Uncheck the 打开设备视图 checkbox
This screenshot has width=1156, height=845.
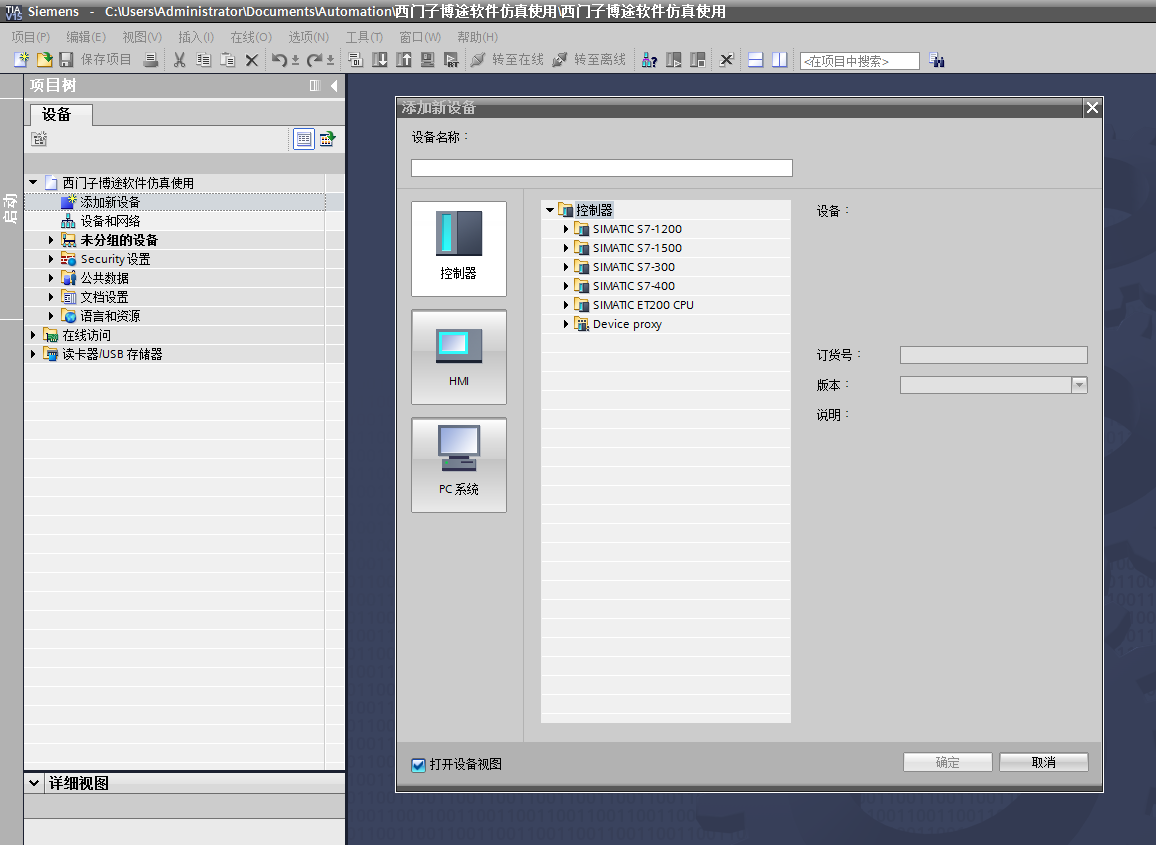(418, 765)
